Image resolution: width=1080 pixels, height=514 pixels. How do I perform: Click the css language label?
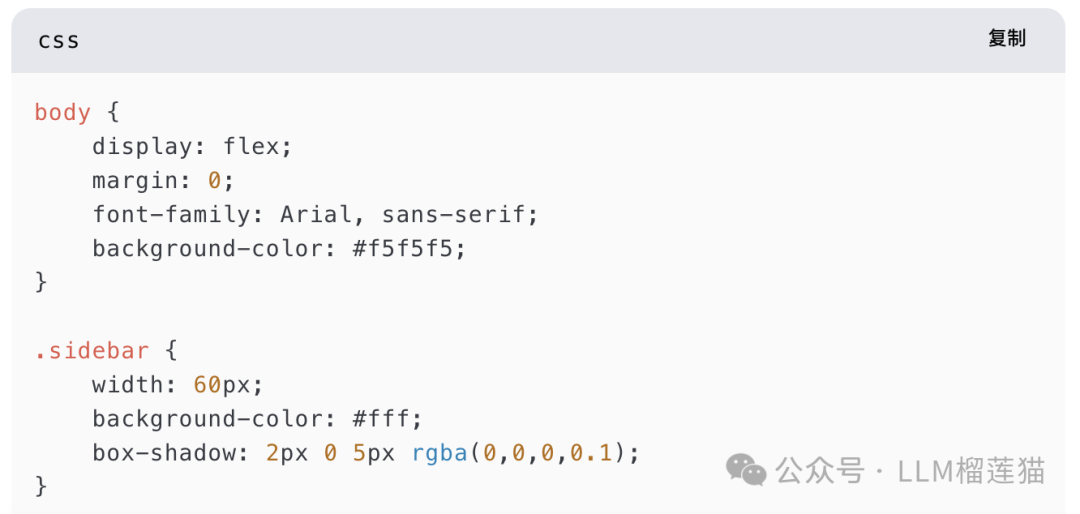tap(59, 41)
